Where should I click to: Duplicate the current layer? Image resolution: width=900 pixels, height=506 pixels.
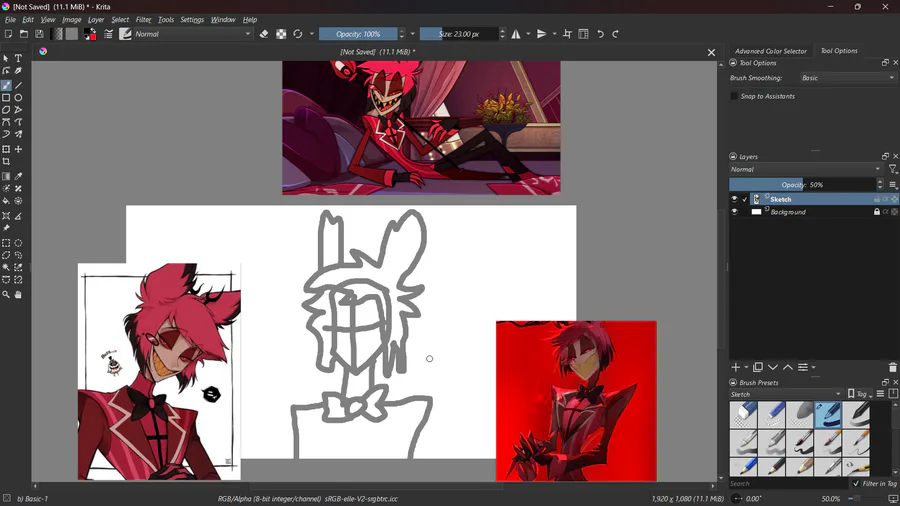[758, 367]
